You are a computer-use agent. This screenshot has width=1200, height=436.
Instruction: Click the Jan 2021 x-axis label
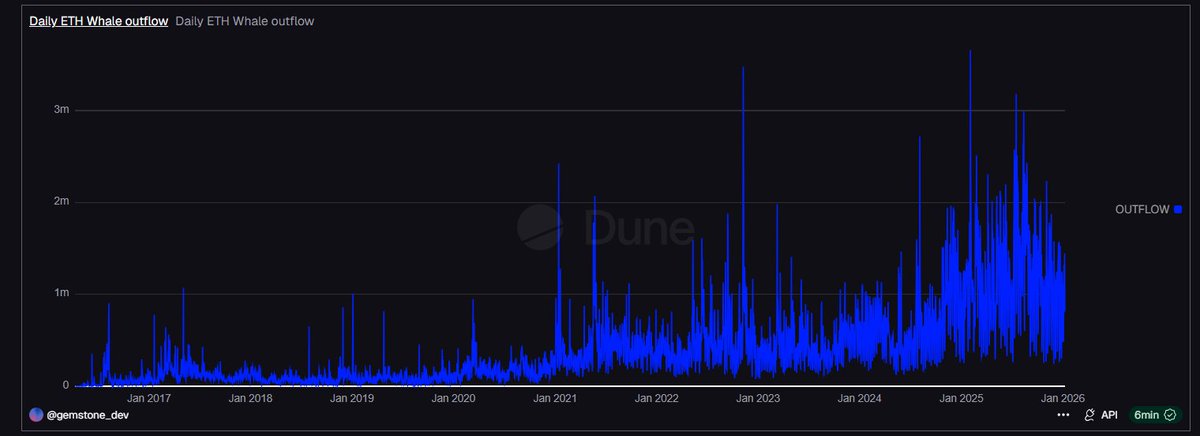point(555,398)
